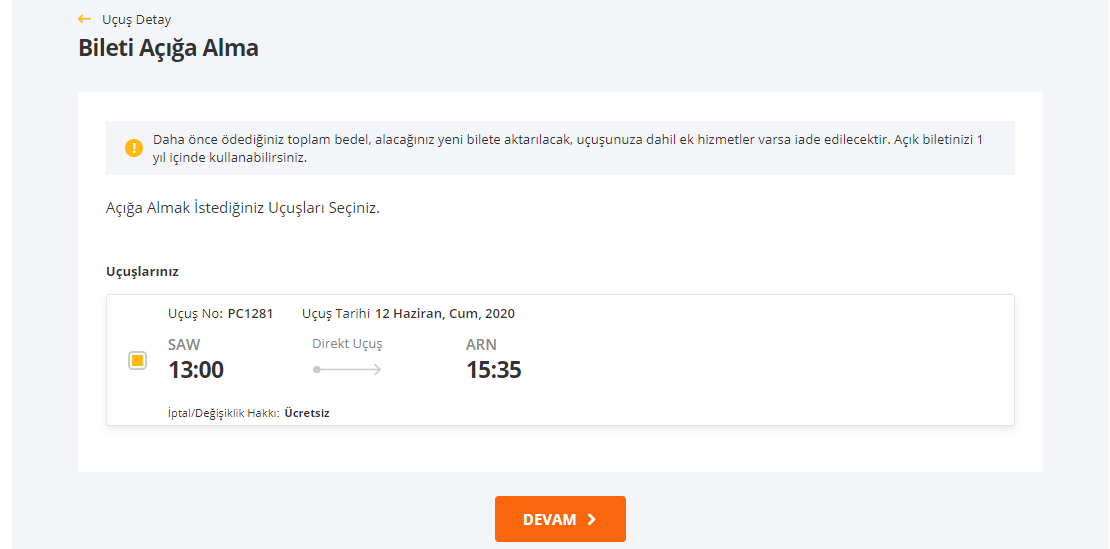Click the chevron on the DEVAM button

(x=592, y=519)
